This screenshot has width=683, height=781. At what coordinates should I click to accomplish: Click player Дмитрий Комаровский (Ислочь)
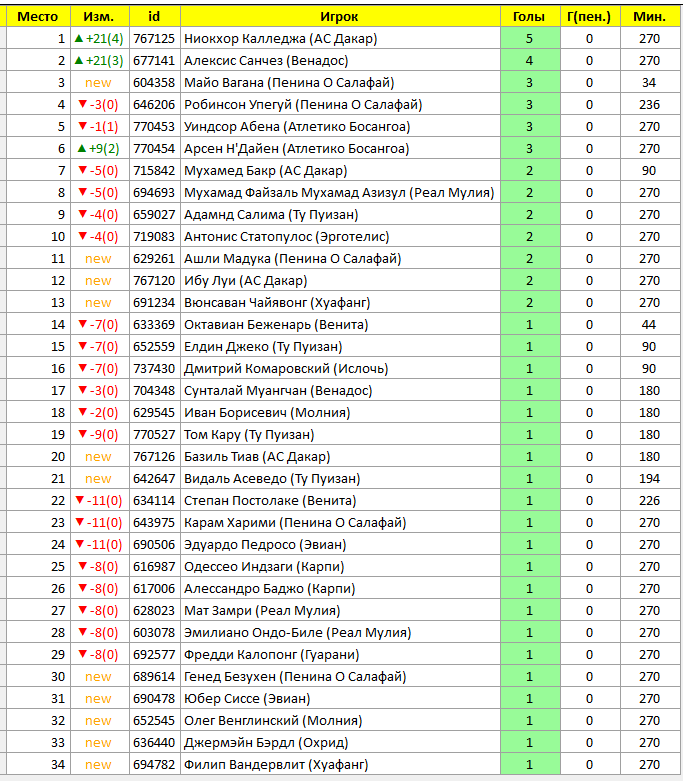coord(286,369)
